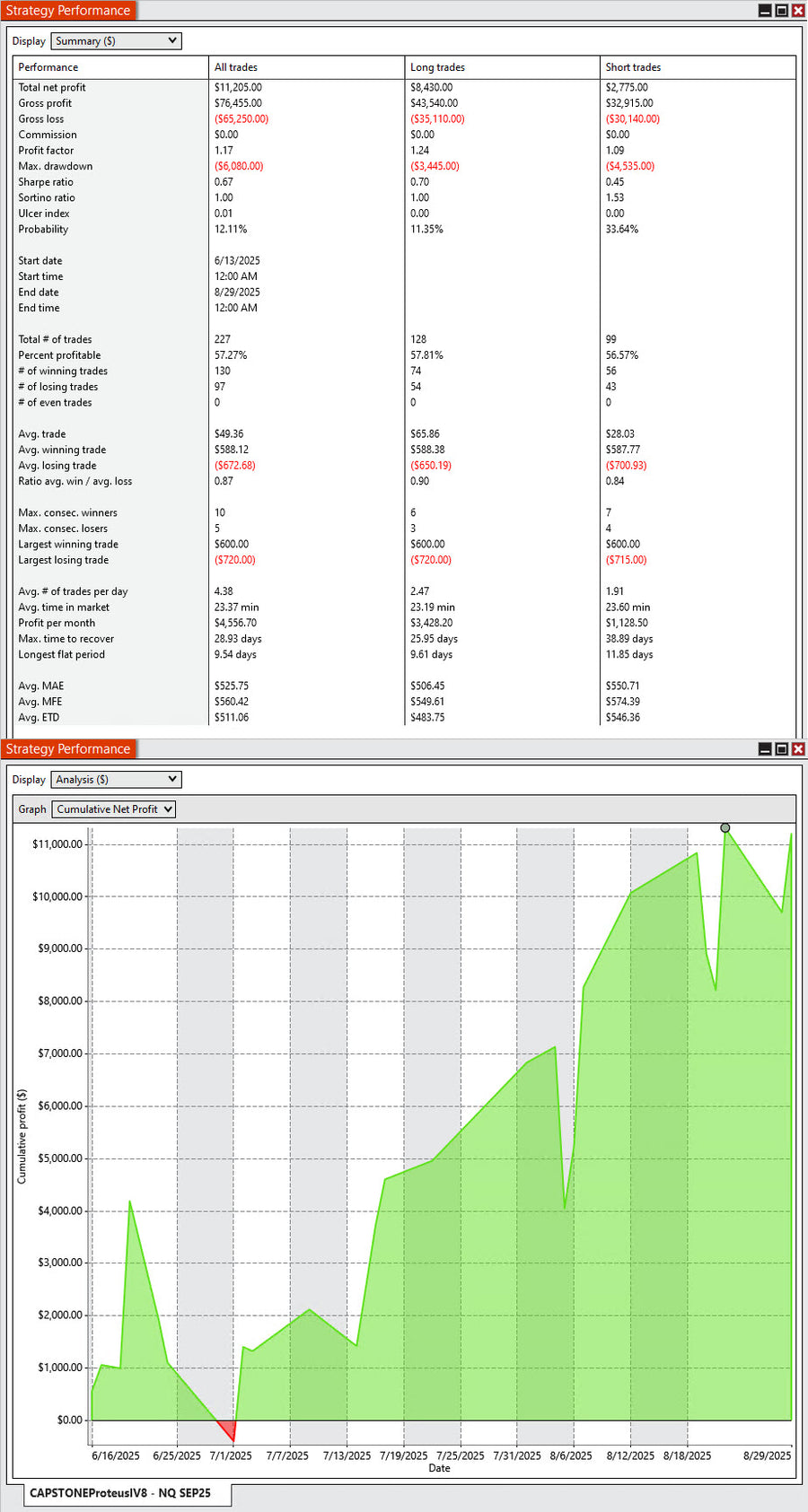Click the ($65,250.00) gross loss value
Screen dimensions: 808x1512
(x=242, y=119)
